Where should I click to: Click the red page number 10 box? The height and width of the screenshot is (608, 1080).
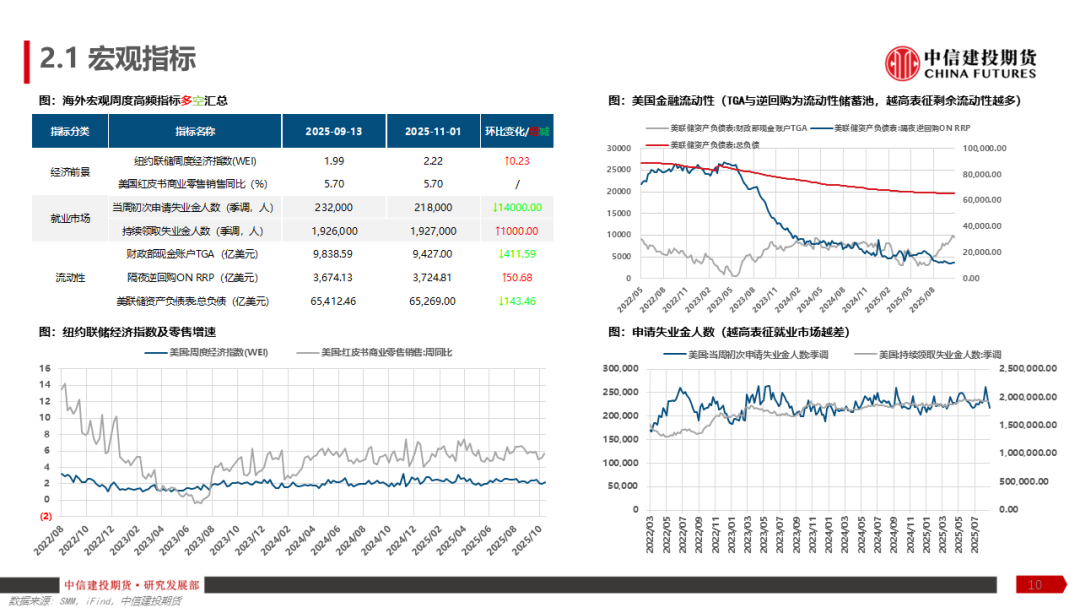click(x=1034, y=584)
